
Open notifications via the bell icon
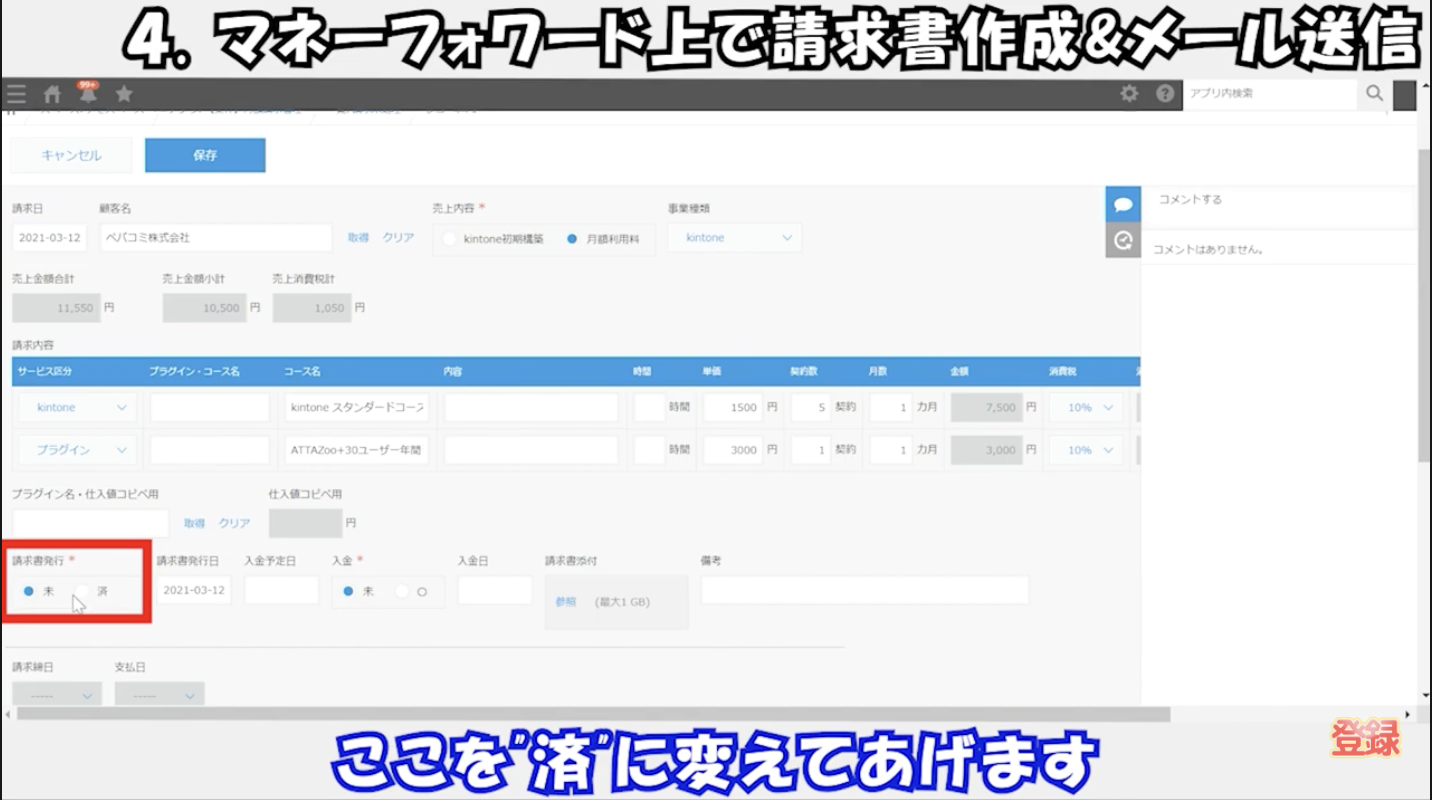(x=88, y=95)
